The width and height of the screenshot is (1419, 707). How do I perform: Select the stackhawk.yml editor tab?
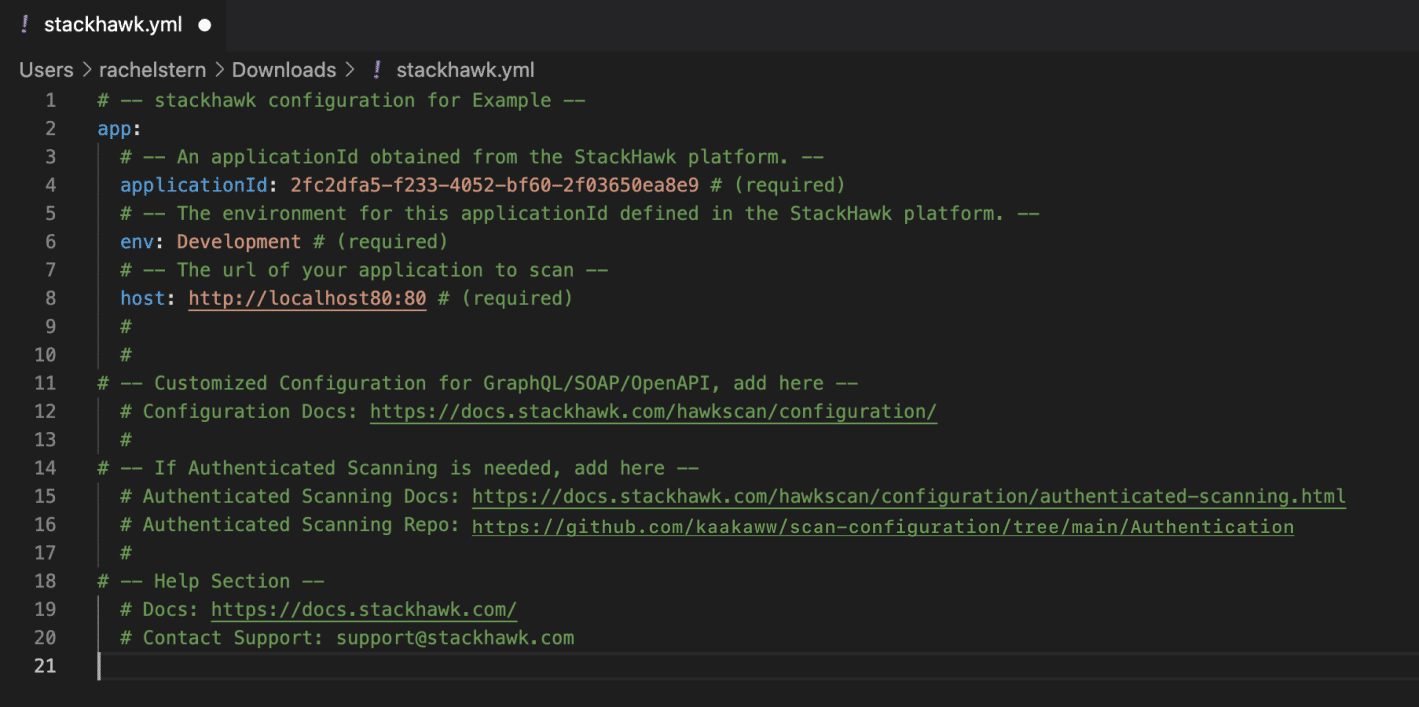113,25
